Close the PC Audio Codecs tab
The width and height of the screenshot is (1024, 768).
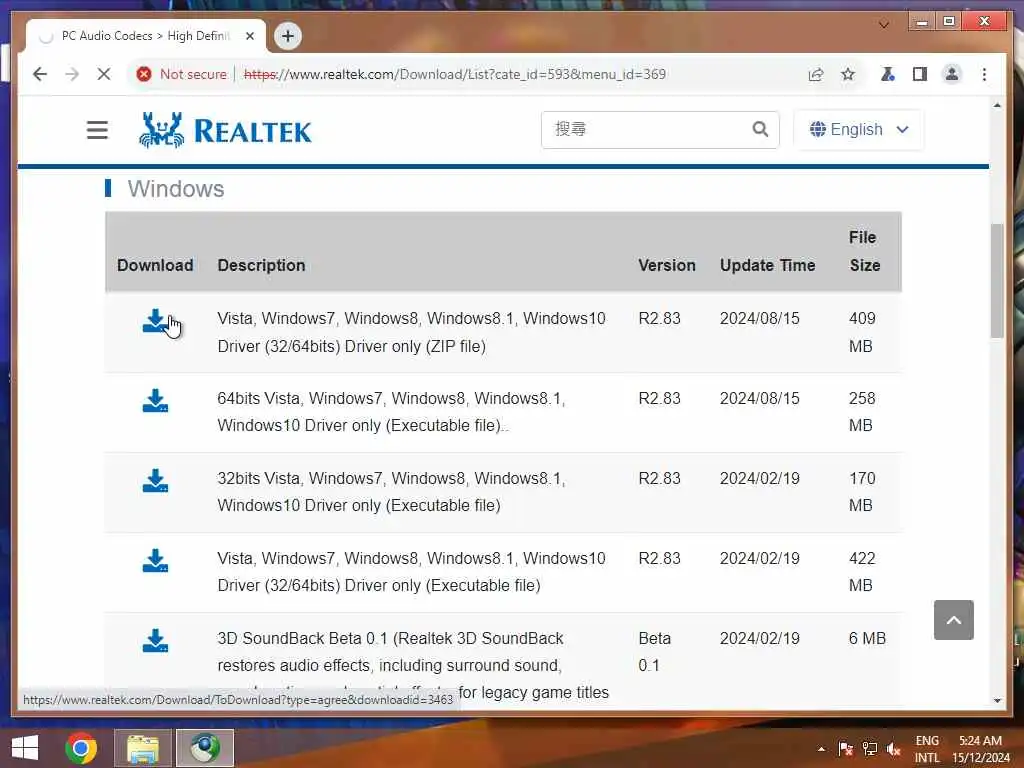point(249,36)
